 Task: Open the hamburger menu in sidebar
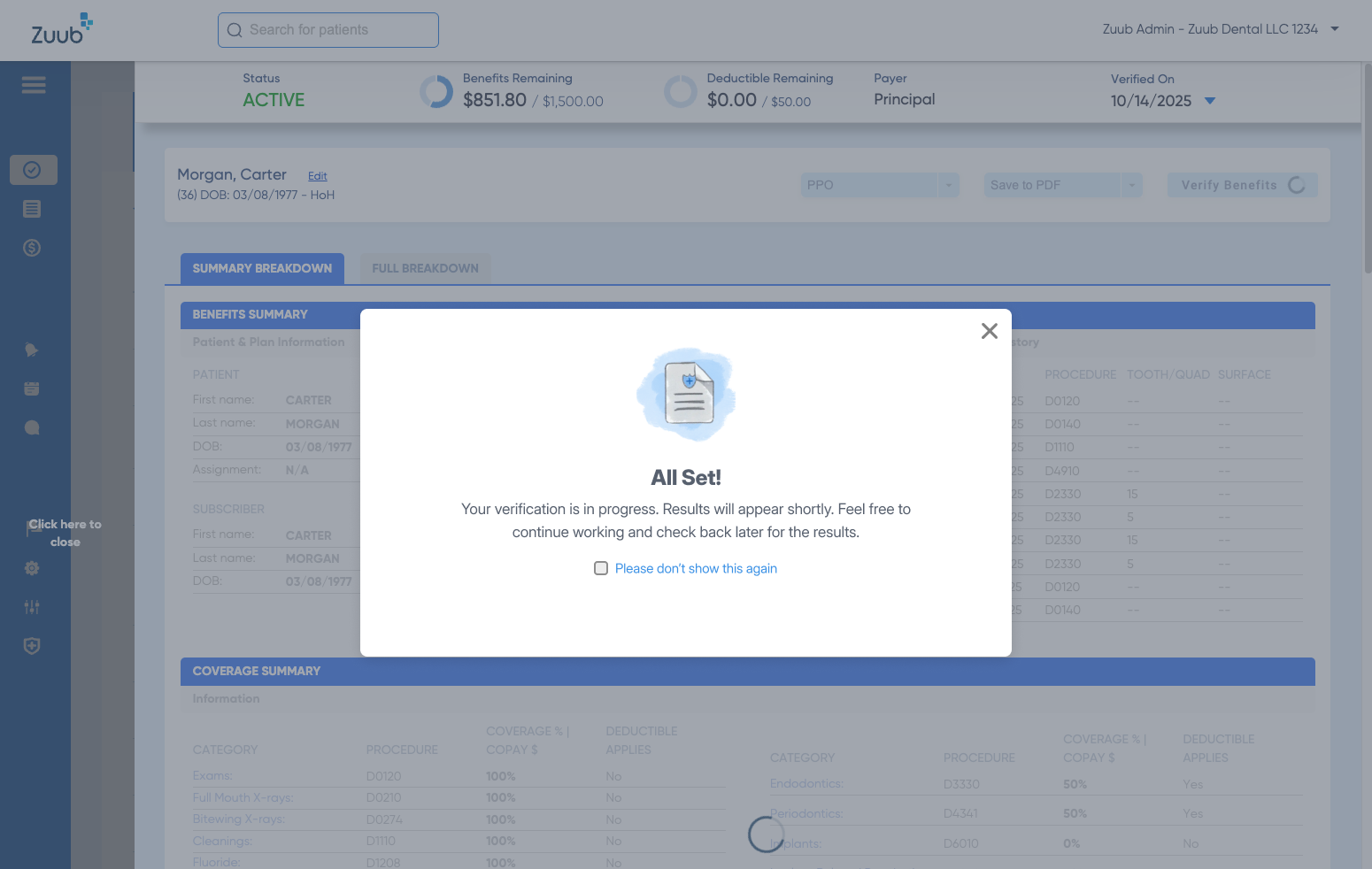point(34,85)
